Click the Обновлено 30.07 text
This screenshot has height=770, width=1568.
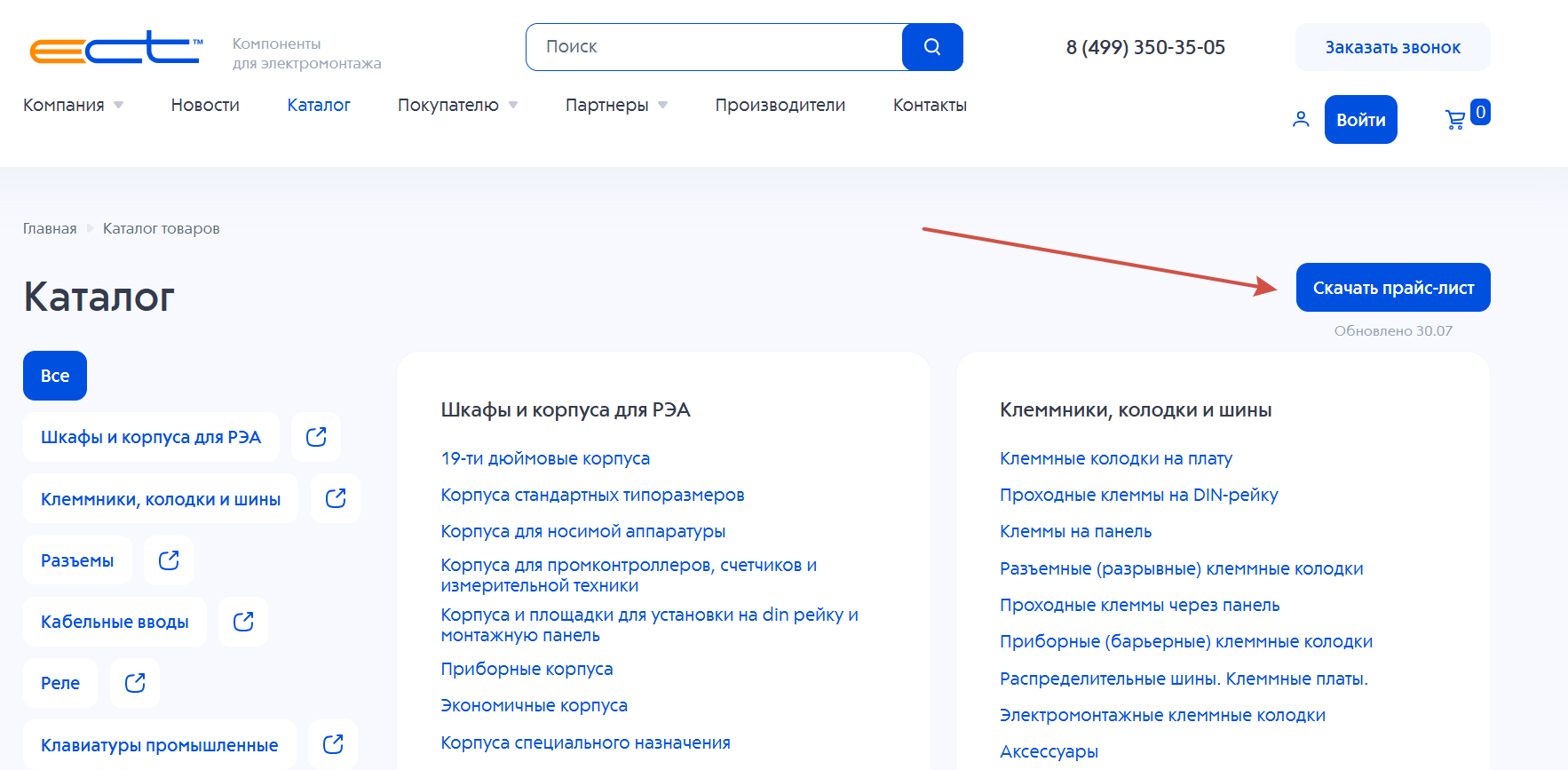tap(1393, 330)
